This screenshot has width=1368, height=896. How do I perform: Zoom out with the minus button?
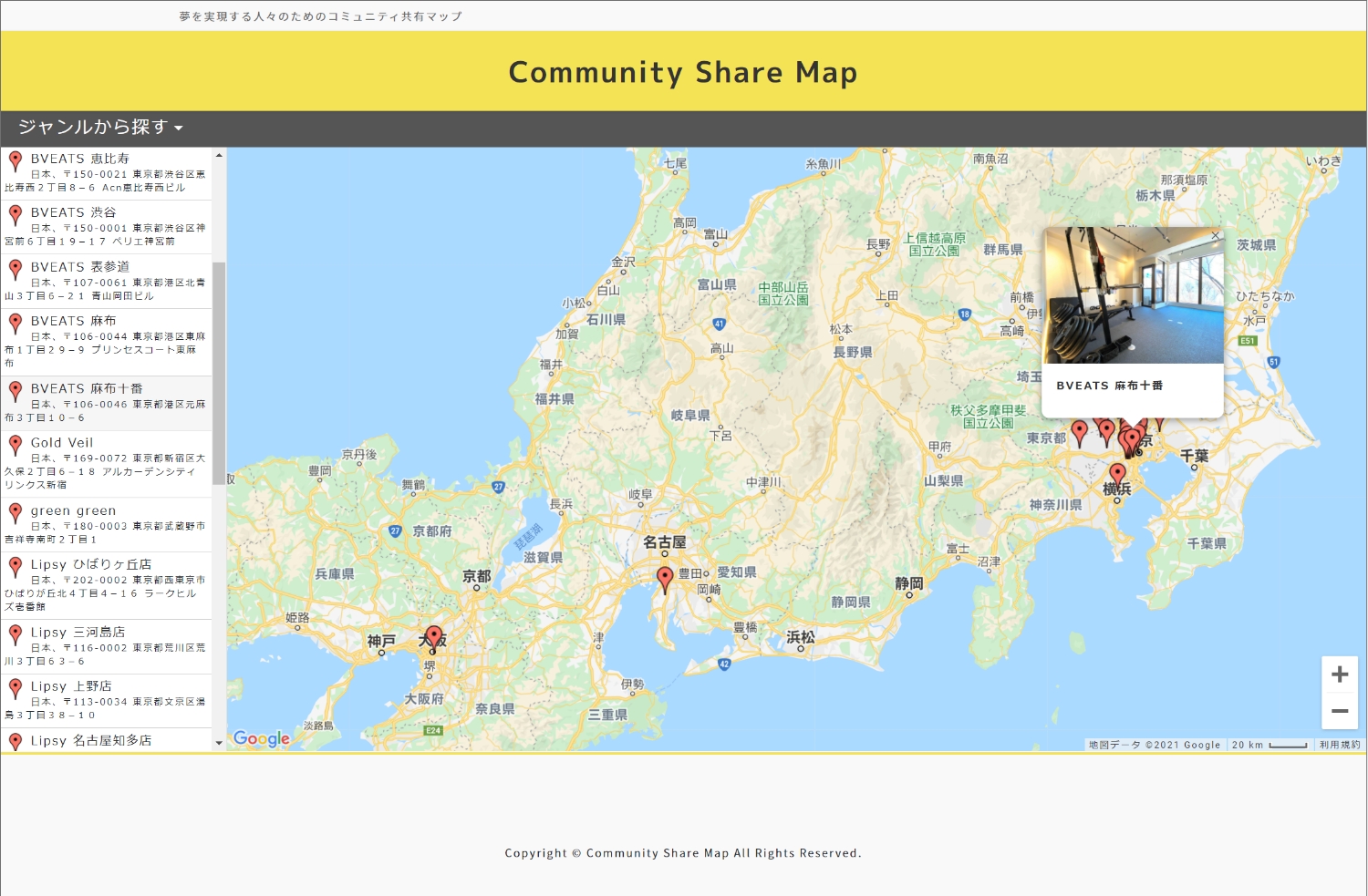coord(1339,711)
